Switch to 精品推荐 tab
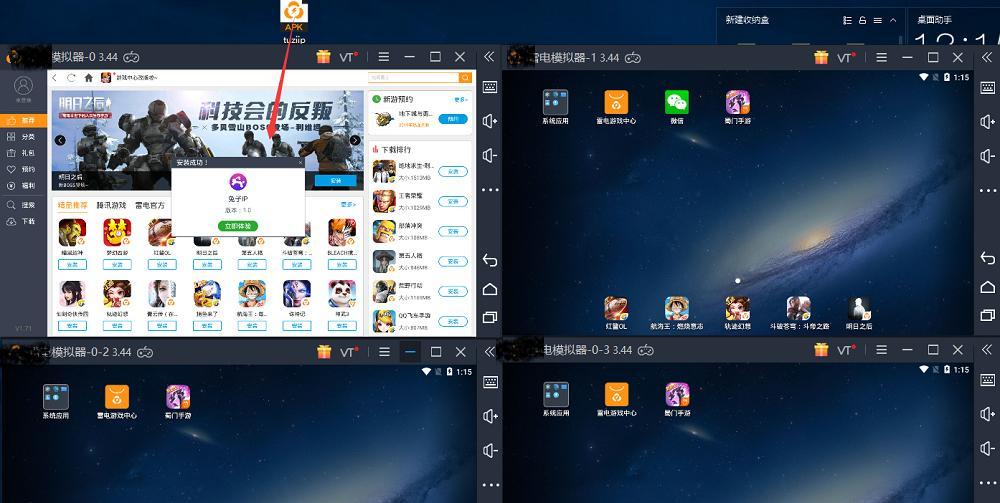 pyautogui.click(x=73, y=205)
